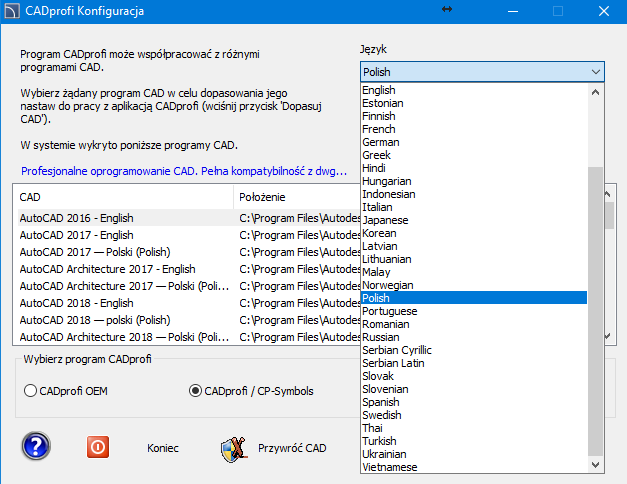Select Serbian Cyrillic language option

(397, 350)
